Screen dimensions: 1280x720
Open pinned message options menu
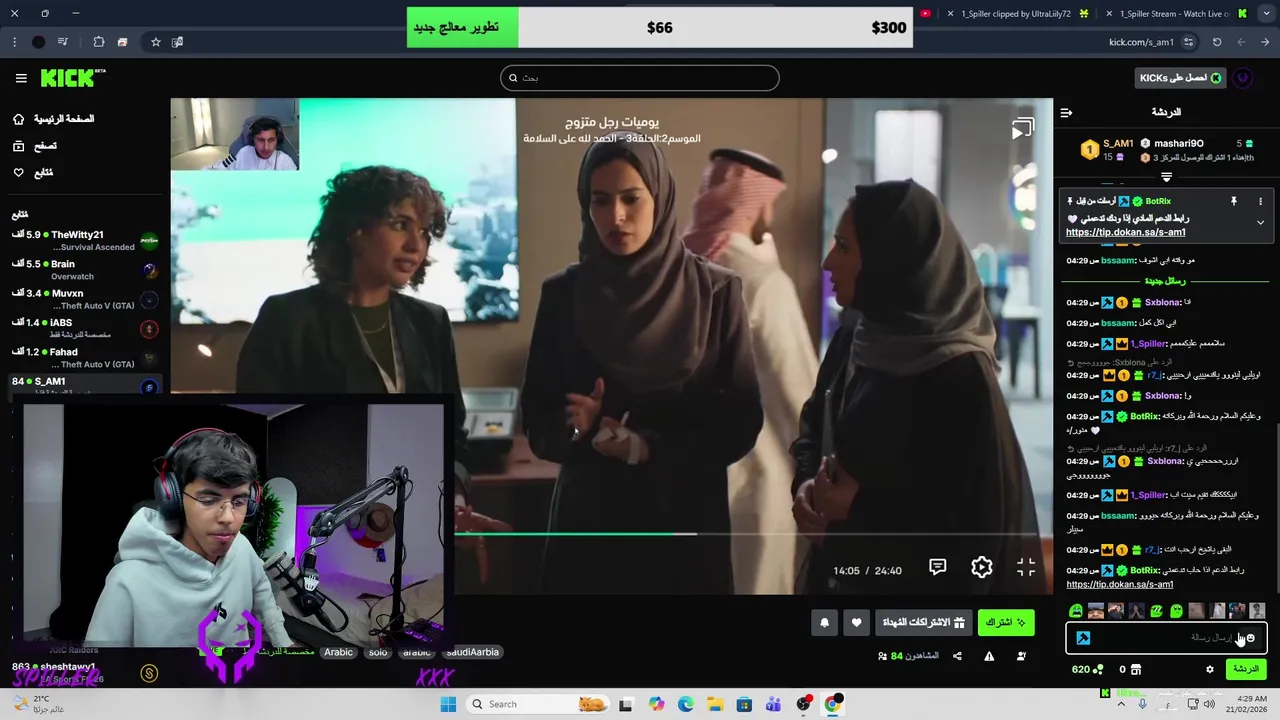pos(1260,201)
